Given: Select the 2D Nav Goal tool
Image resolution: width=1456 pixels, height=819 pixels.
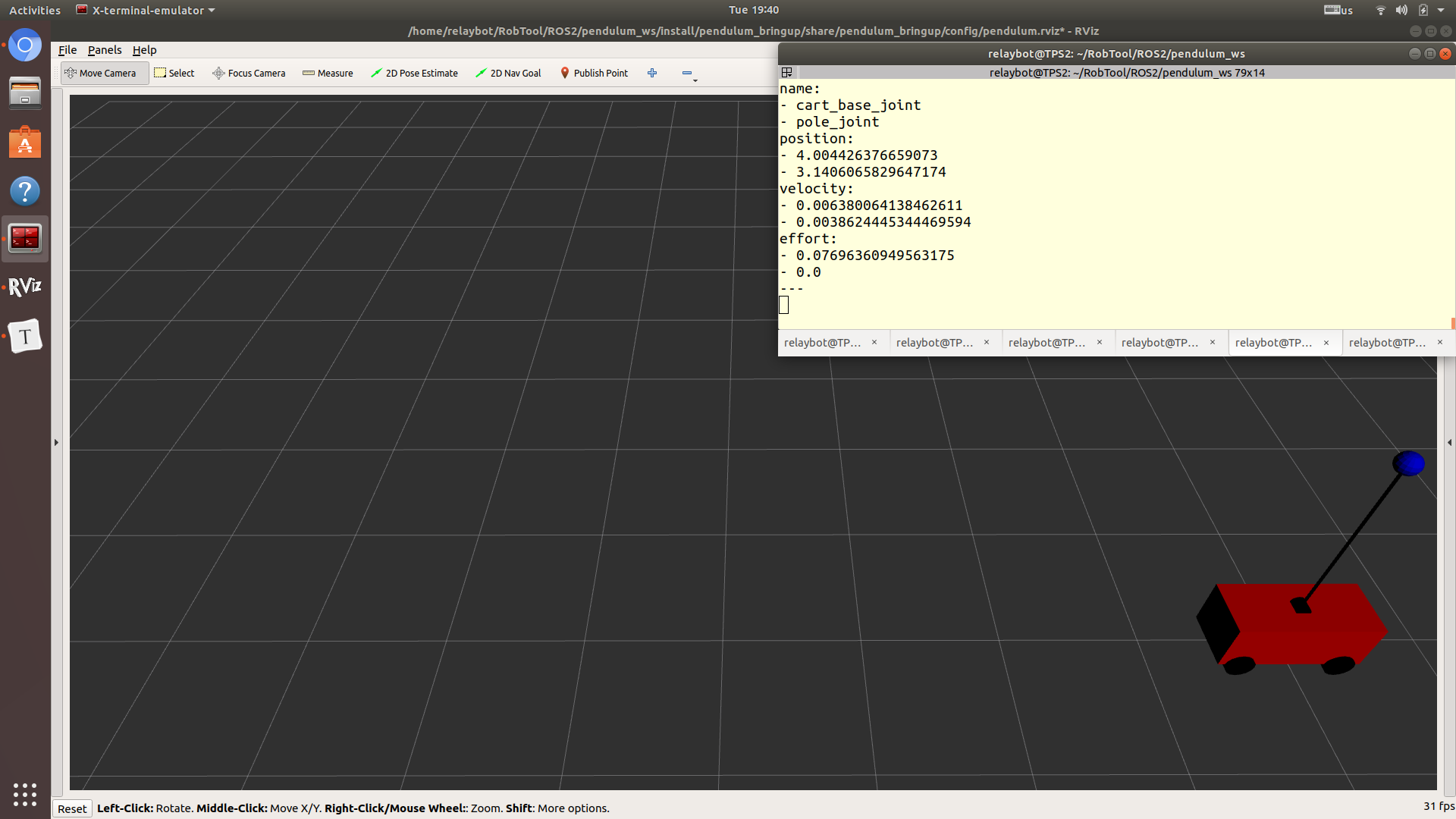Looking at the screenshot, I should pos(508,73).
